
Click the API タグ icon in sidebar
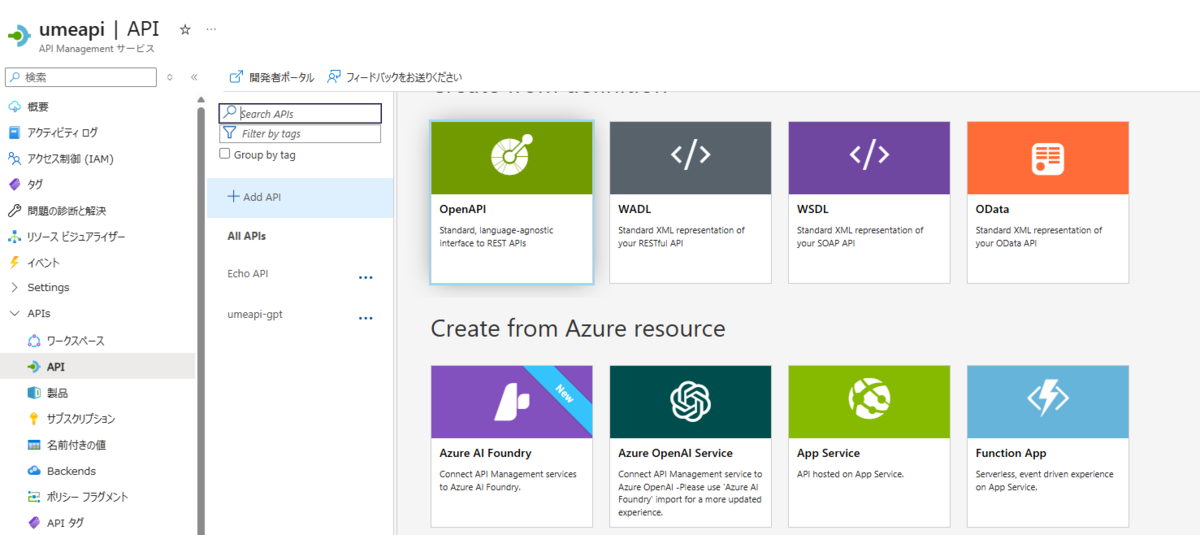[x=34, y=522]
